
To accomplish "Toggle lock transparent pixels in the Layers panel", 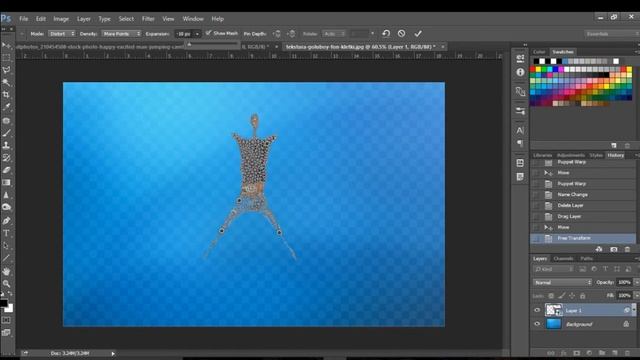I will coord(551,296).
